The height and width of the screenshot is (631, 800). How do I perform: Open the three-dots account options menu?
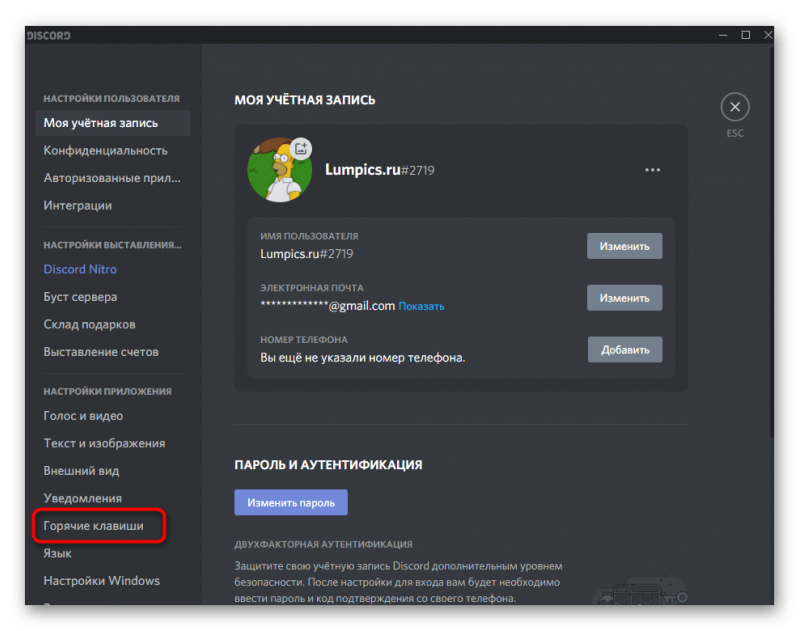653,170
